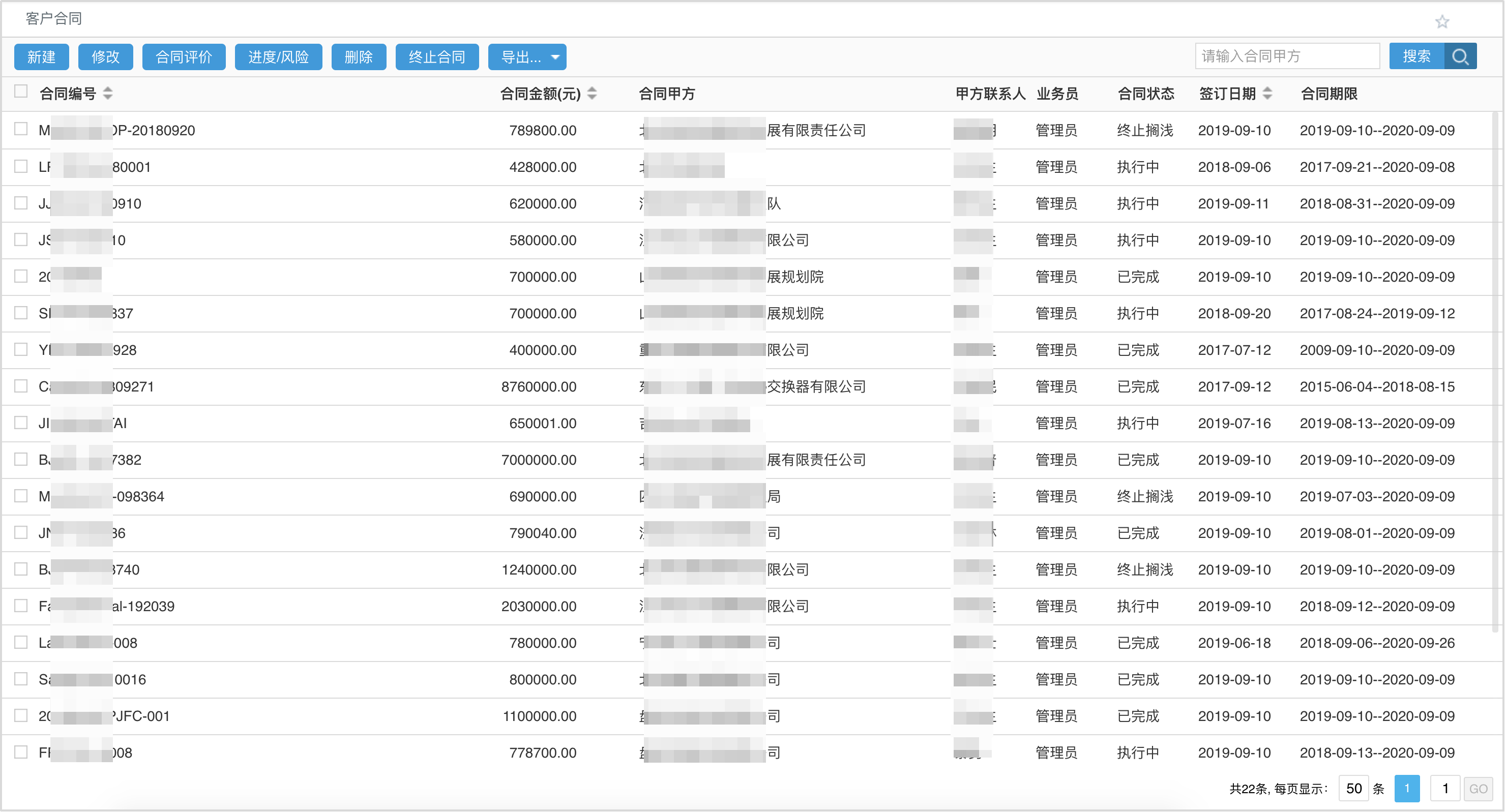Click the 客户合同 page title
Screen dimensions: 1506x812
click(x=54, y=19)
